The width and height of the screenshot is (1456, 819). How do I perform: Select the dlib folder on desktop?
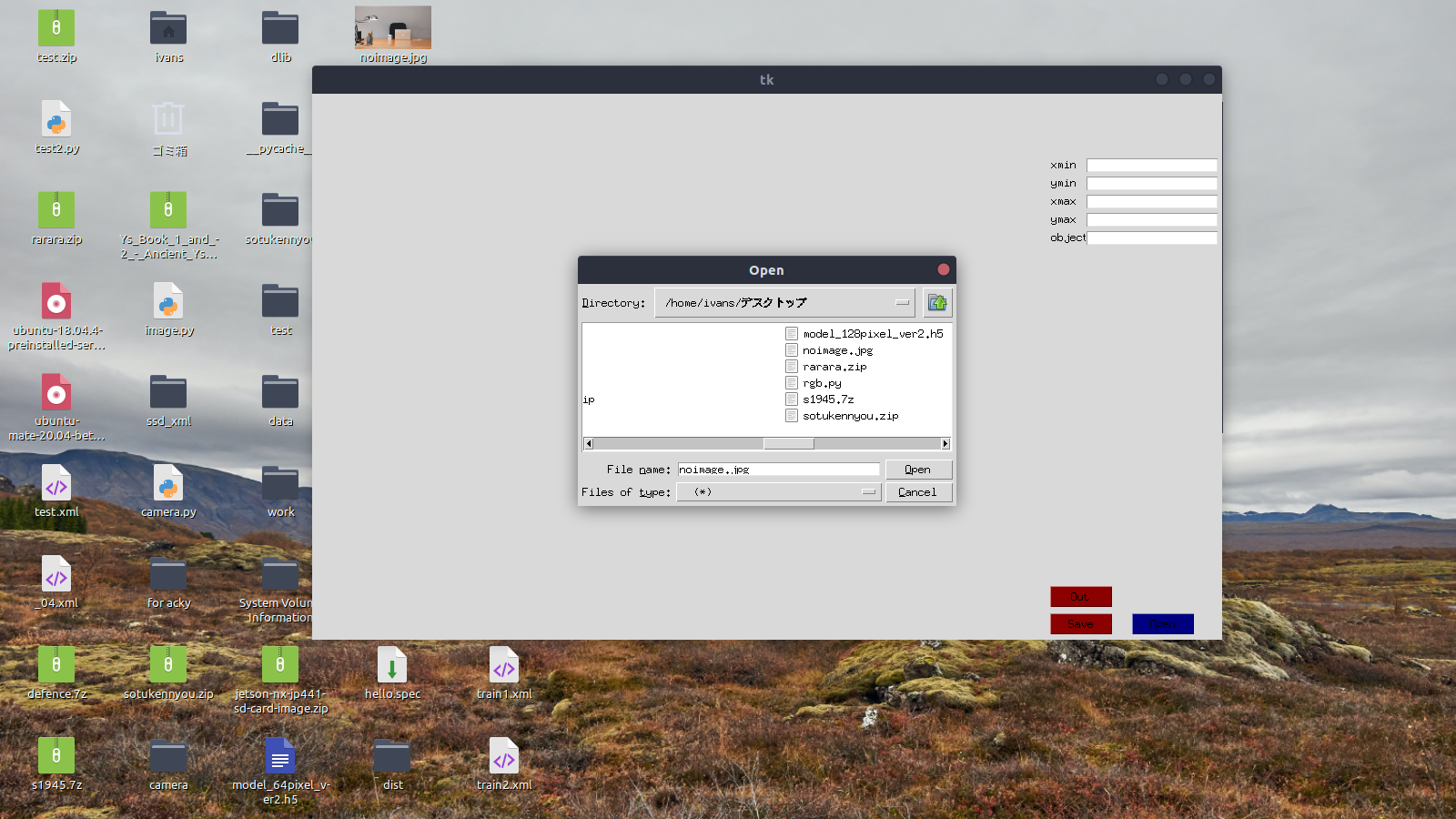tap(280, 28)
